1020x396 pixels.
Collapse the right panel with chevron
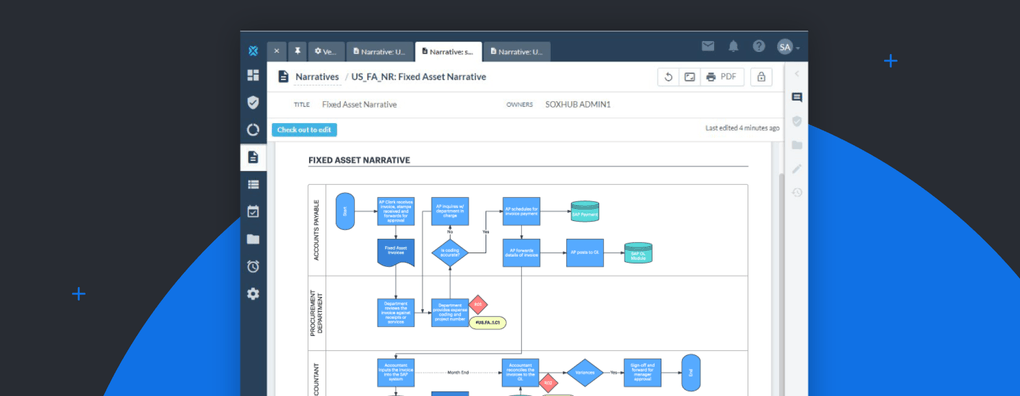click(797, 73)
